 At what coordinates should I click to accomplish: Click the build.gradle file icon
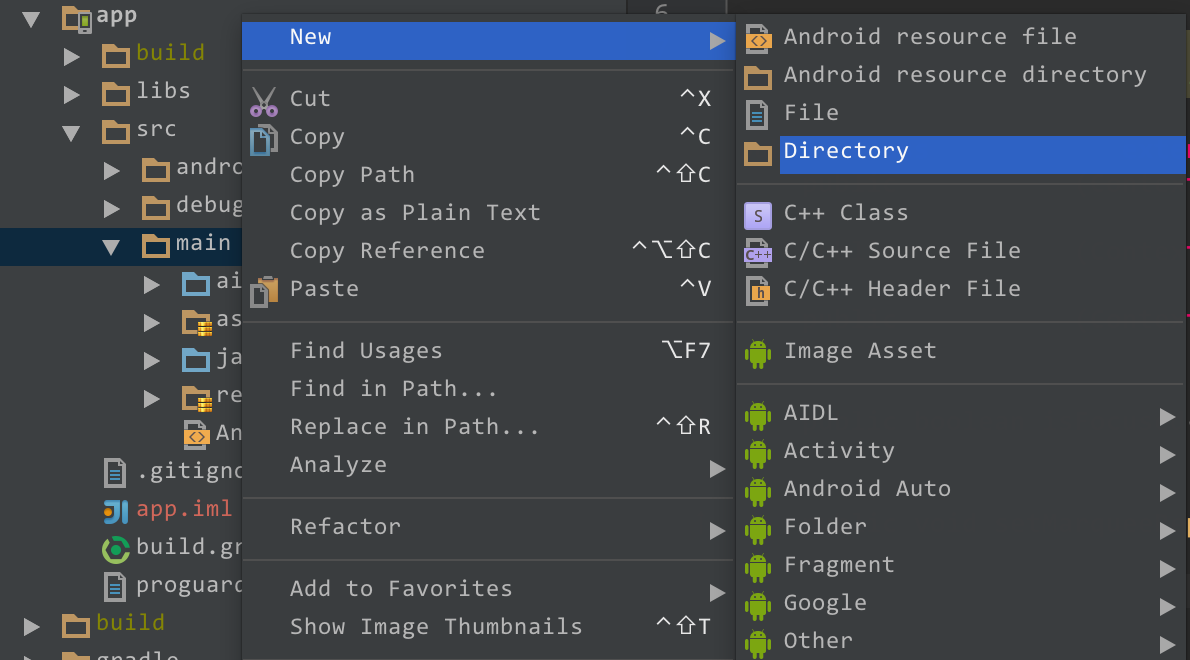pos(115,549)
